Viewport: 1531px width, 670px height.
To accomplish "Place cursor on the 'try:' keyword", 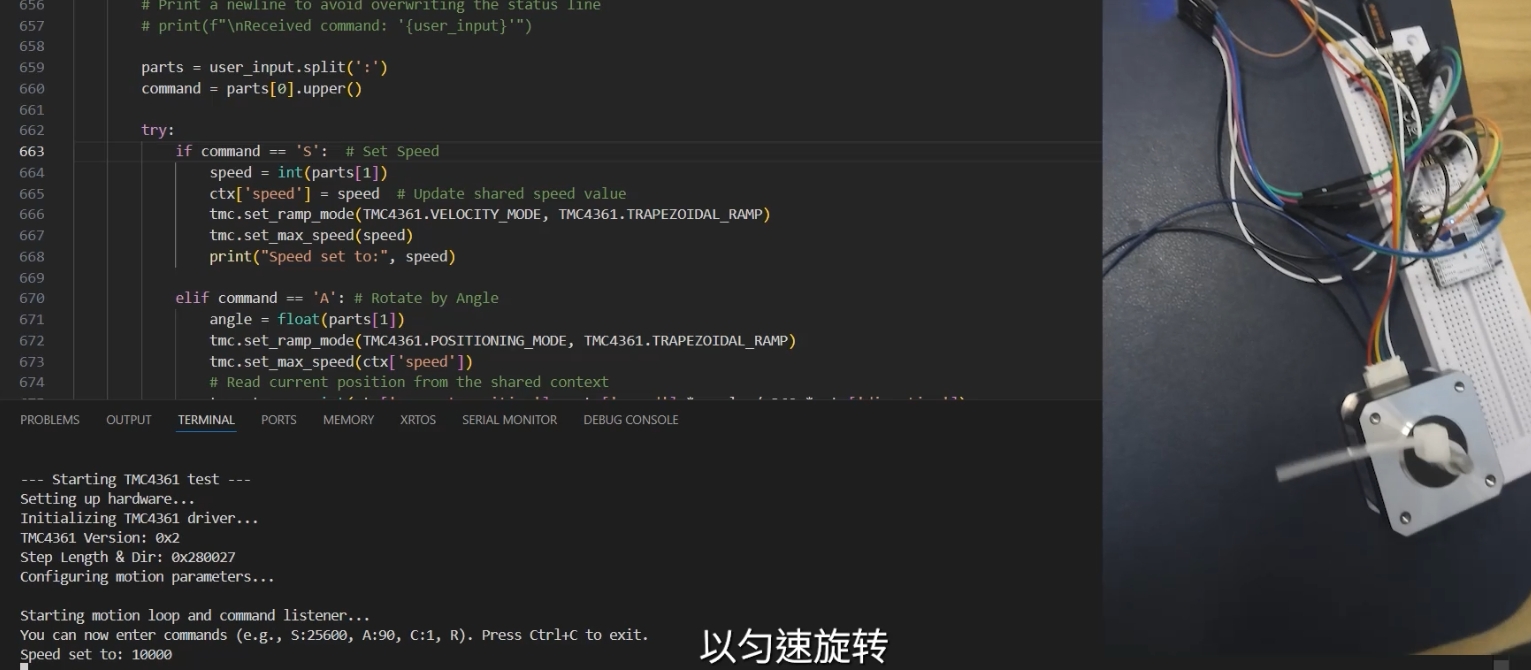I will [157, 130].
